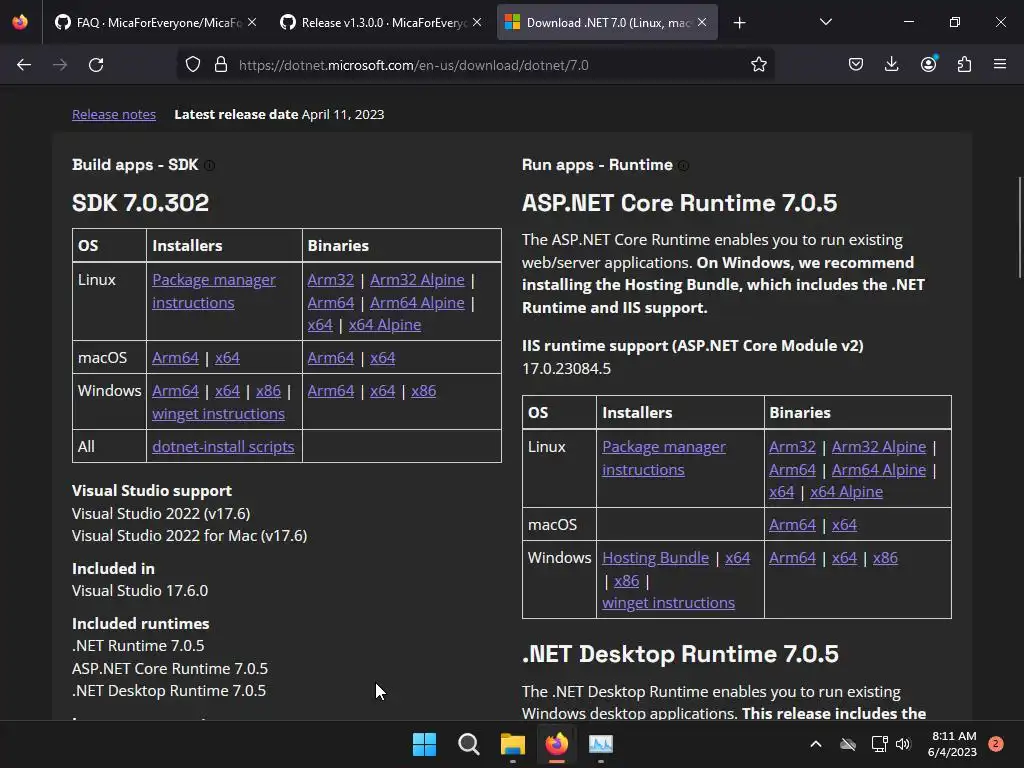The width and height of the screenshot is (1024, 768).
Task: Go back to the previous page
Action: point(24,65)
